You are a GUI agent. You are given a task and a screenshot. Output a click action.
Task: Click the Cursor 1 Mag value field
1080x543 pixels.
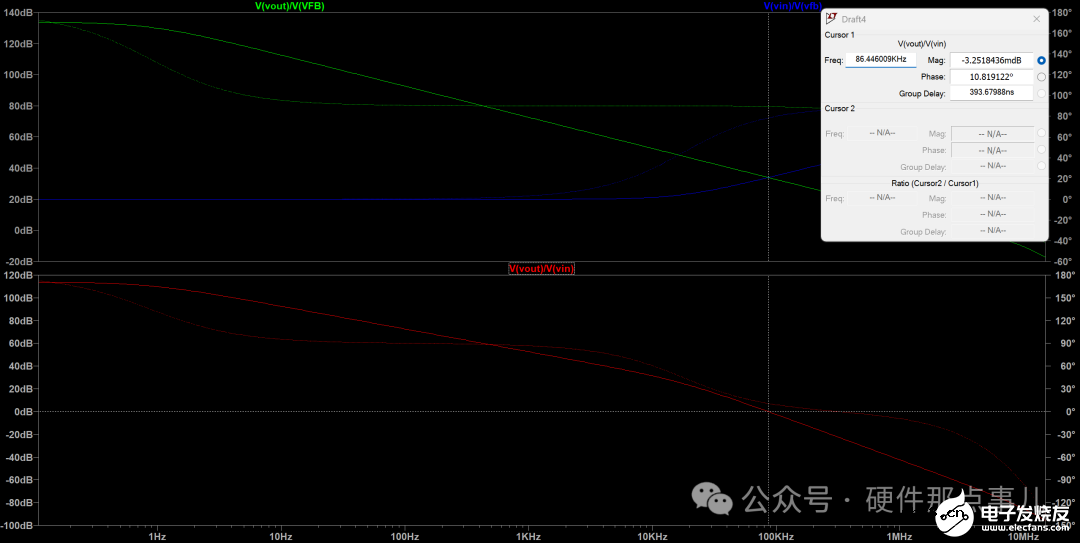pos(991,60)
